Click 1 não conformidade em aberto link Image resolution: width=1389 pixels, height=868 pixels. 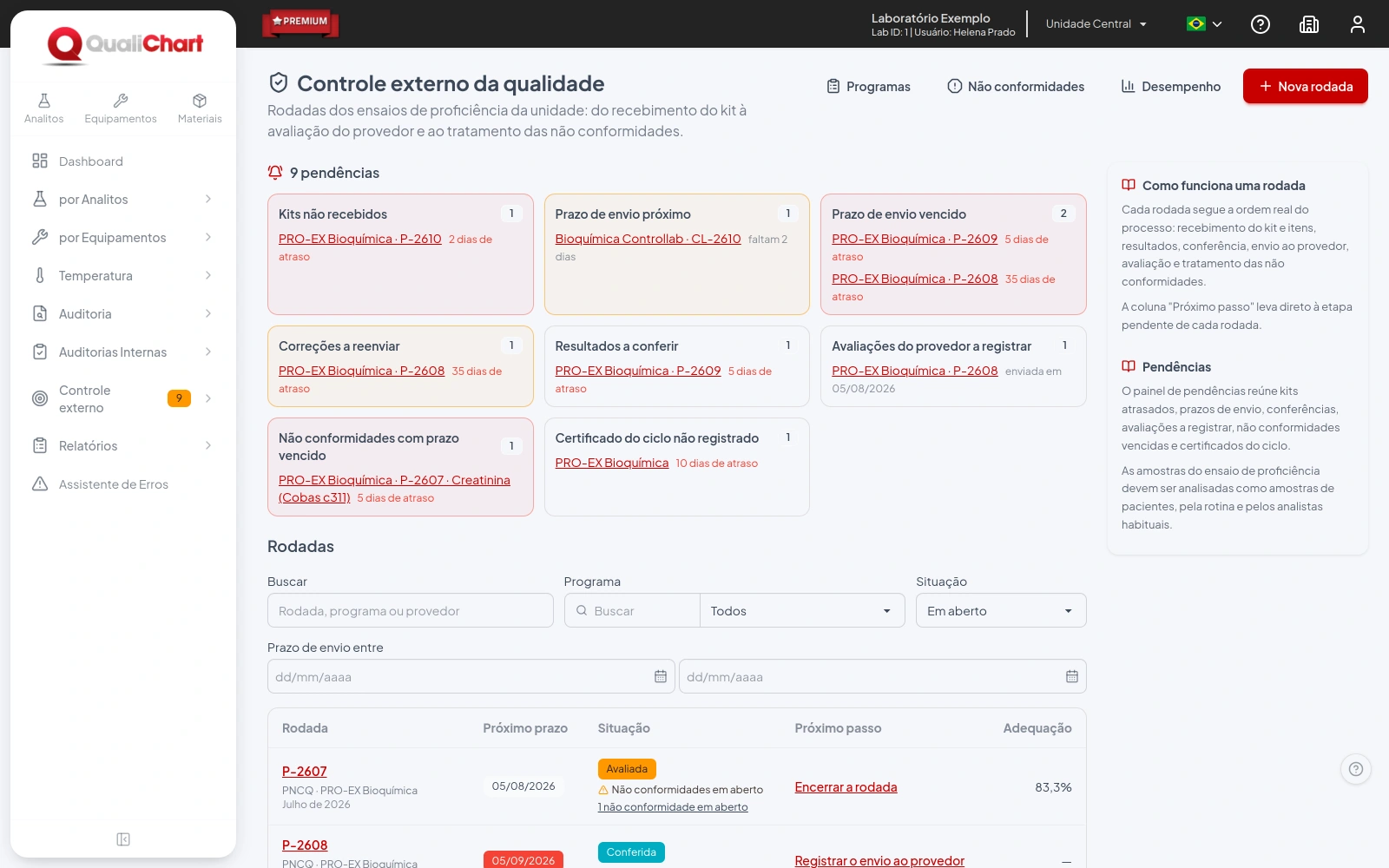(x=673, y=807)
